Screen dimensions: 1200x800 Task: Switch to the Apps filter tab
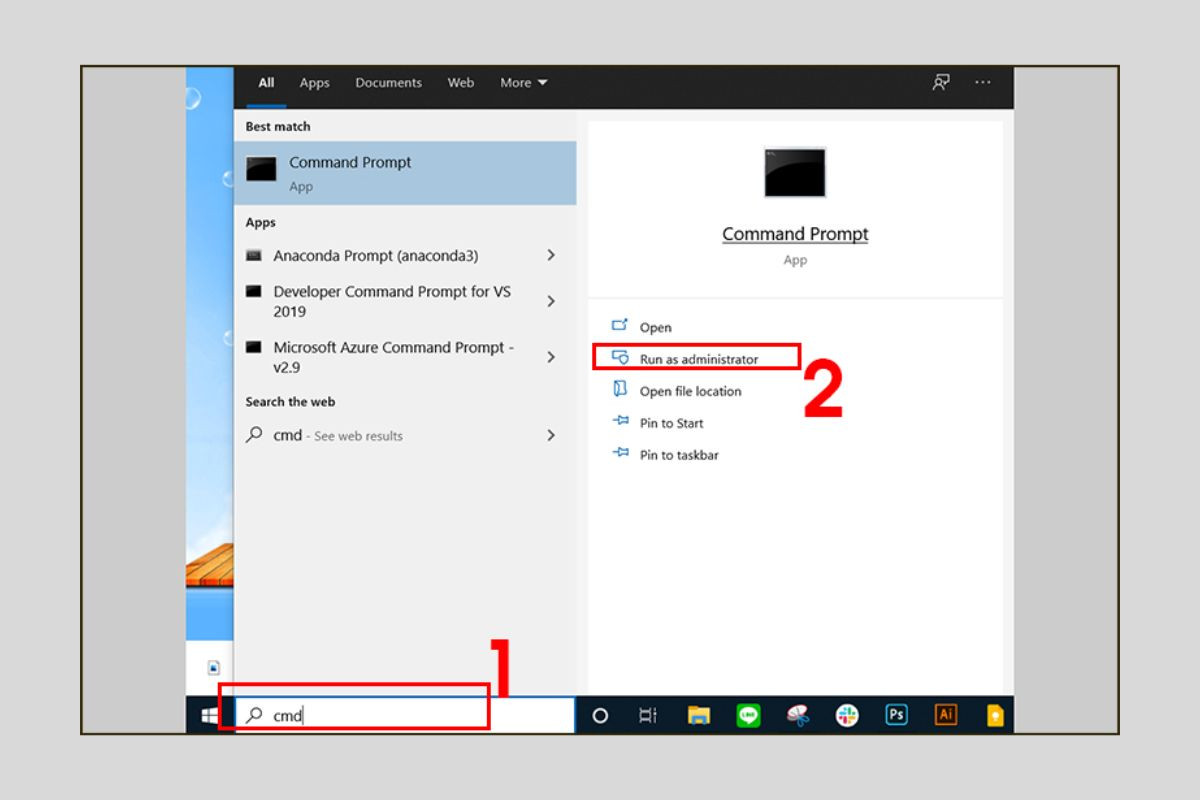314,83
